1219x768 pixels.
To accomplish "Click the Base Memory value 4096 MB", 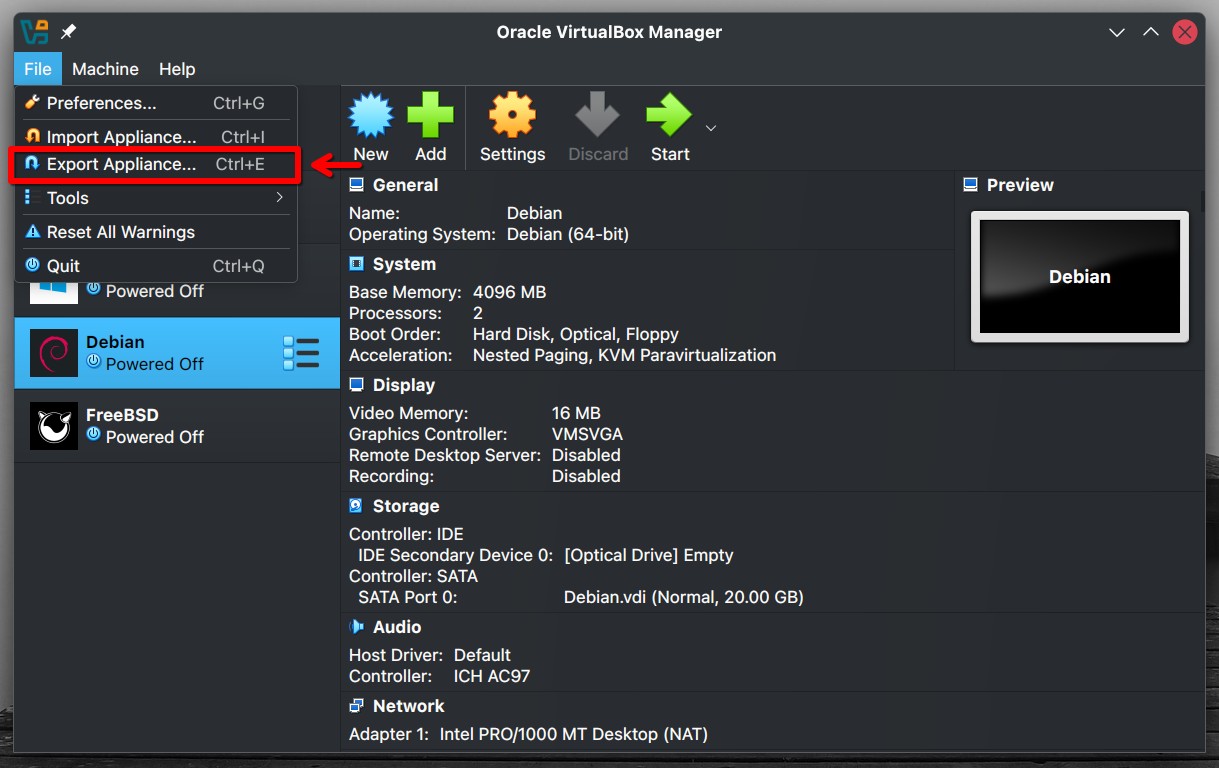I will (509, 293).
